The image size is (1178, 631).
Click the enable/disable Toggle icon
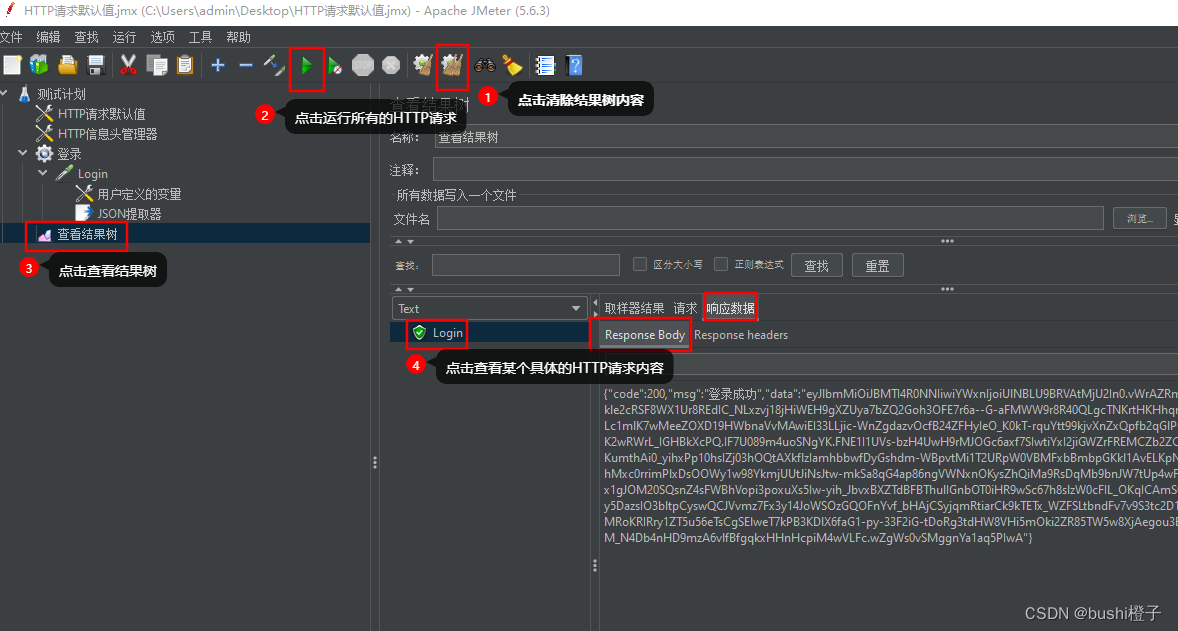[x=273, y=65]
